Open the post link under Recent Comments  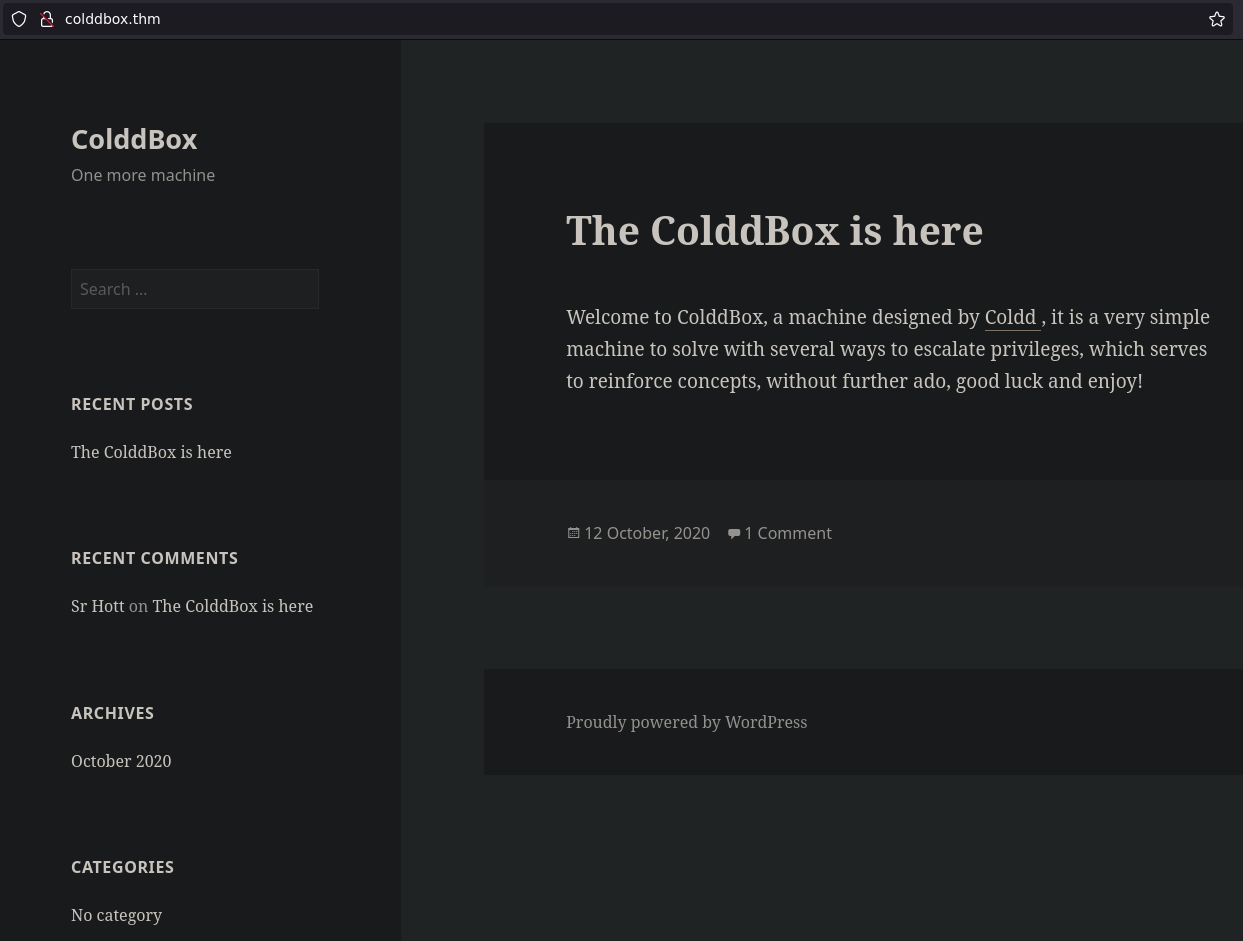pos(232,606)
